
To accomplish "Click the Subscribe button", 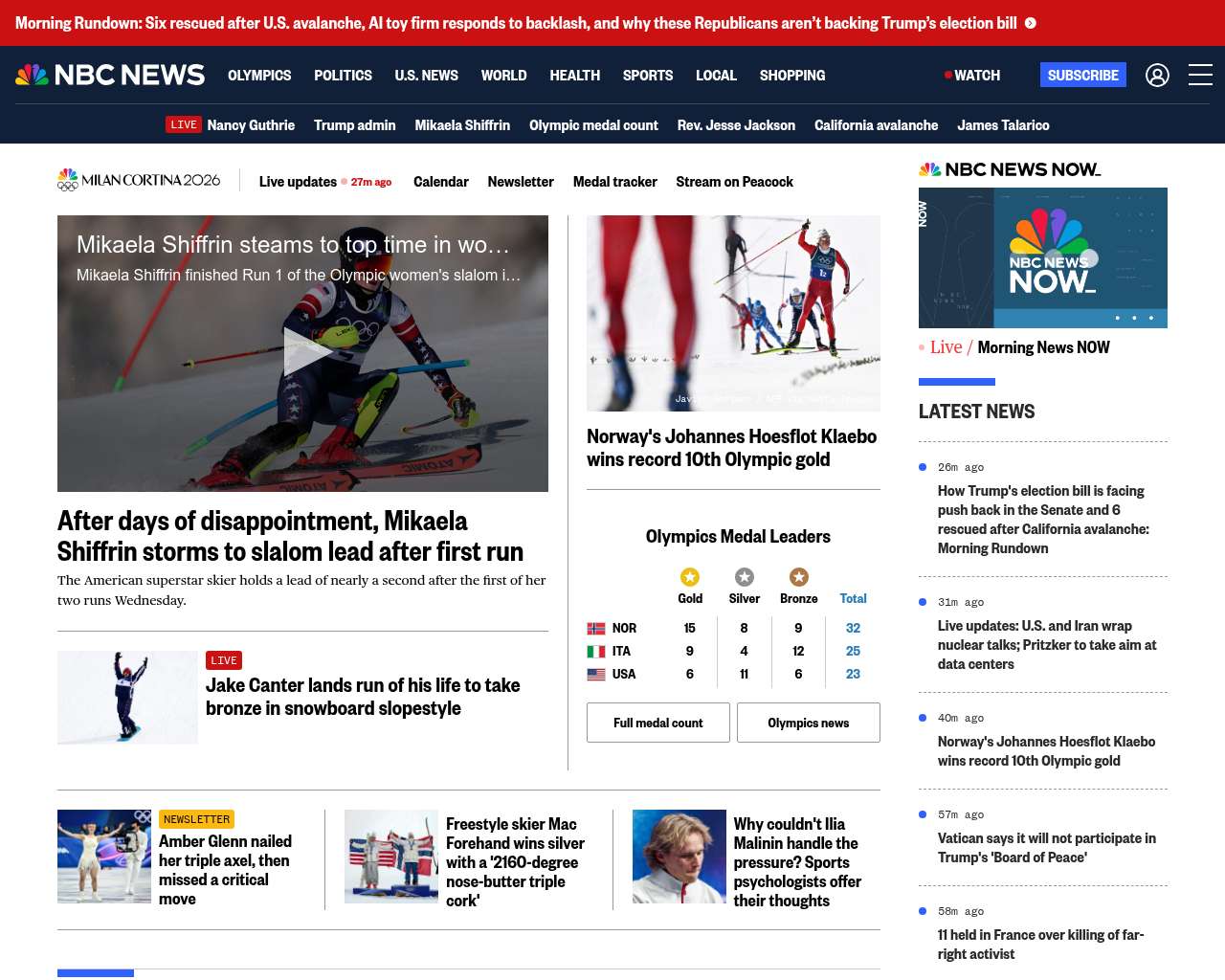I will click(x=1083, y=75).
